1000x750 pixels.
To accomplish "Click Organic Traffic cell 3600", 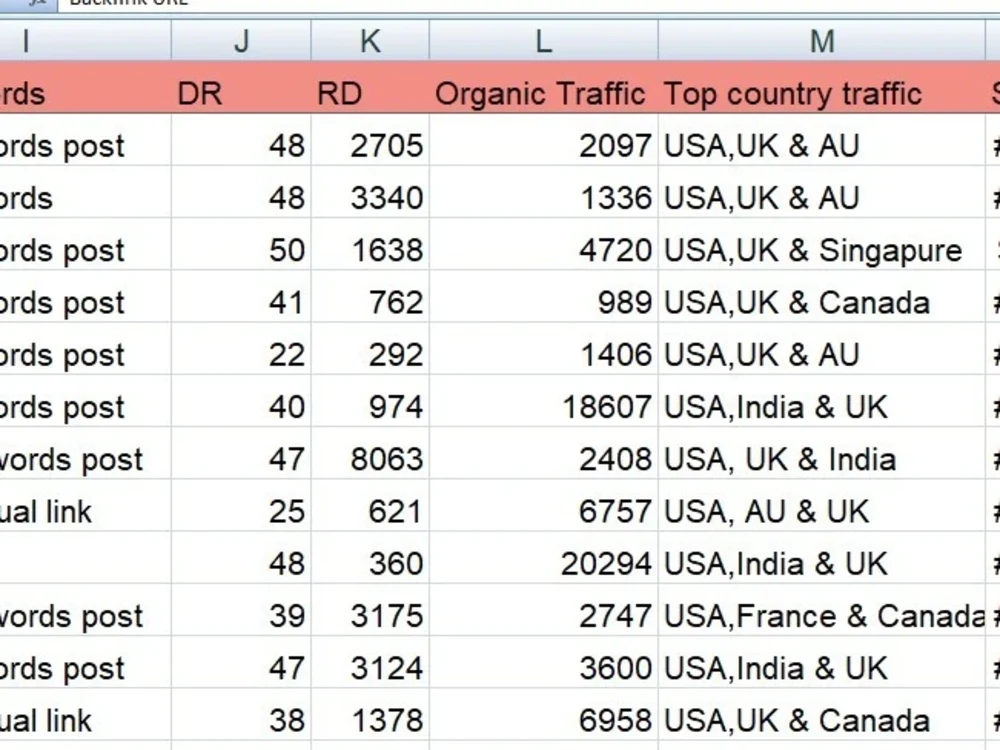I will coord(543,664).
